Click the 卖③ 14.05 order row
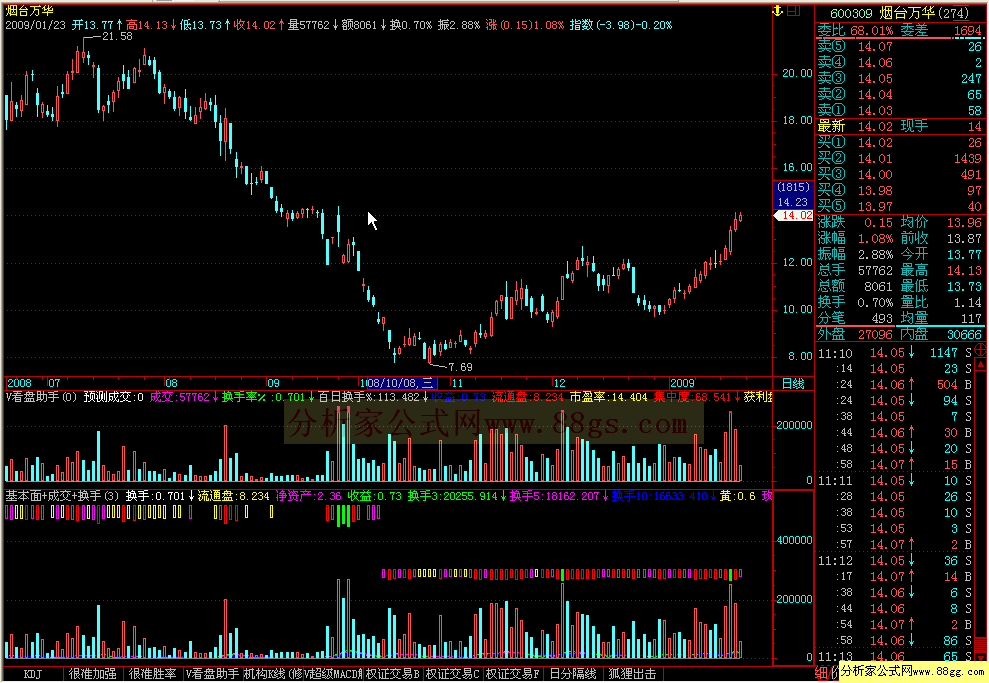Screen dimensions: 989x683 [899, 78]
